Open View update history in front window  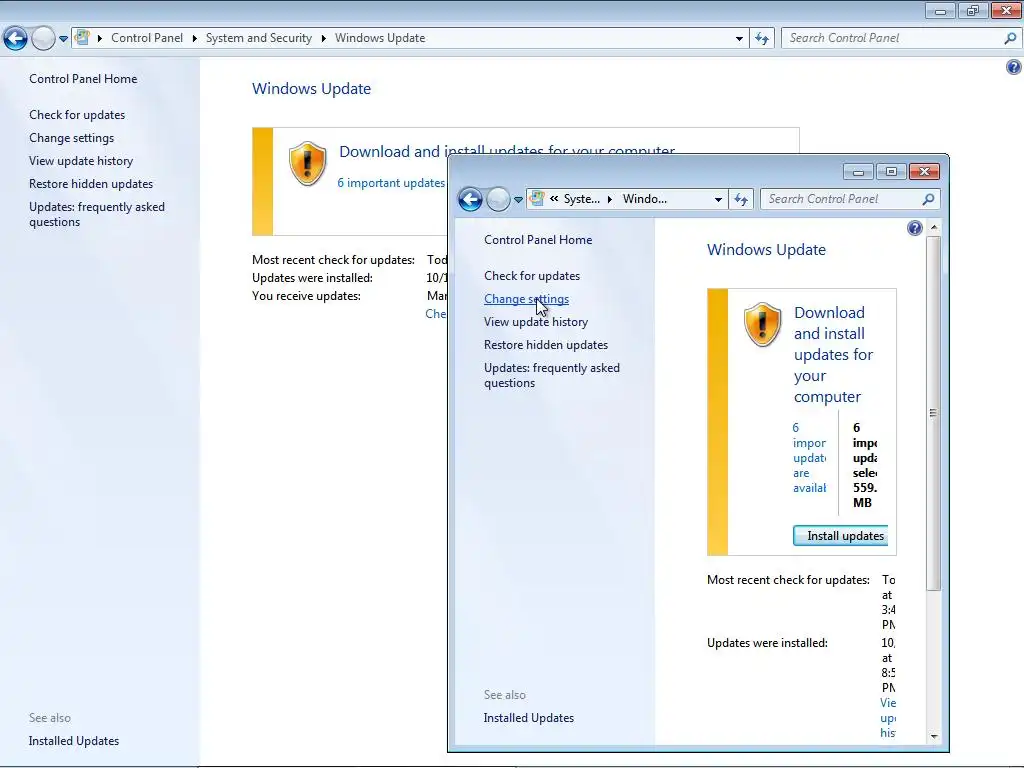[536, 321]
